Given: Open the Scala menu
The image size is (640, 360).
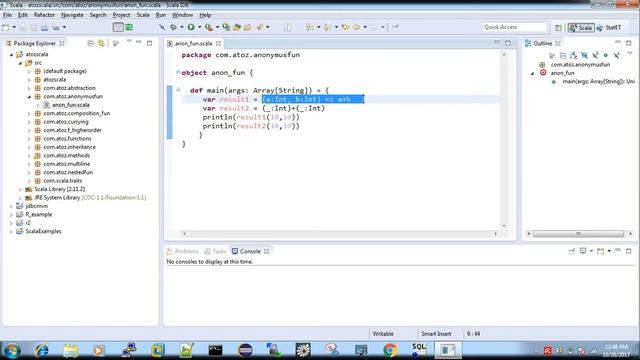Looking at the screenshot, I should (143, 15).
